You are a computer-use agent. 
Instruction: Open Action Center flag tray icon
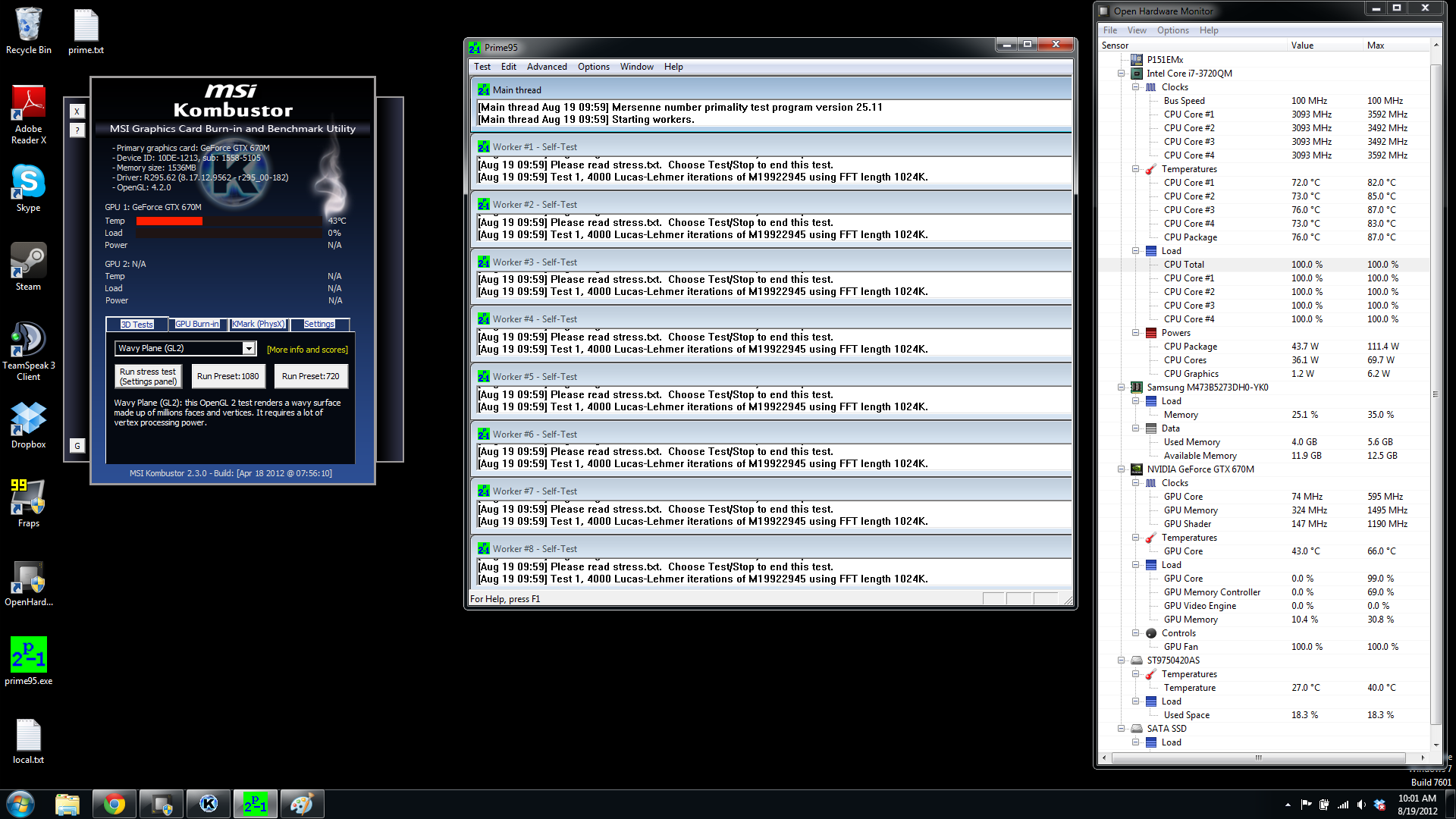pos(1306,805)
